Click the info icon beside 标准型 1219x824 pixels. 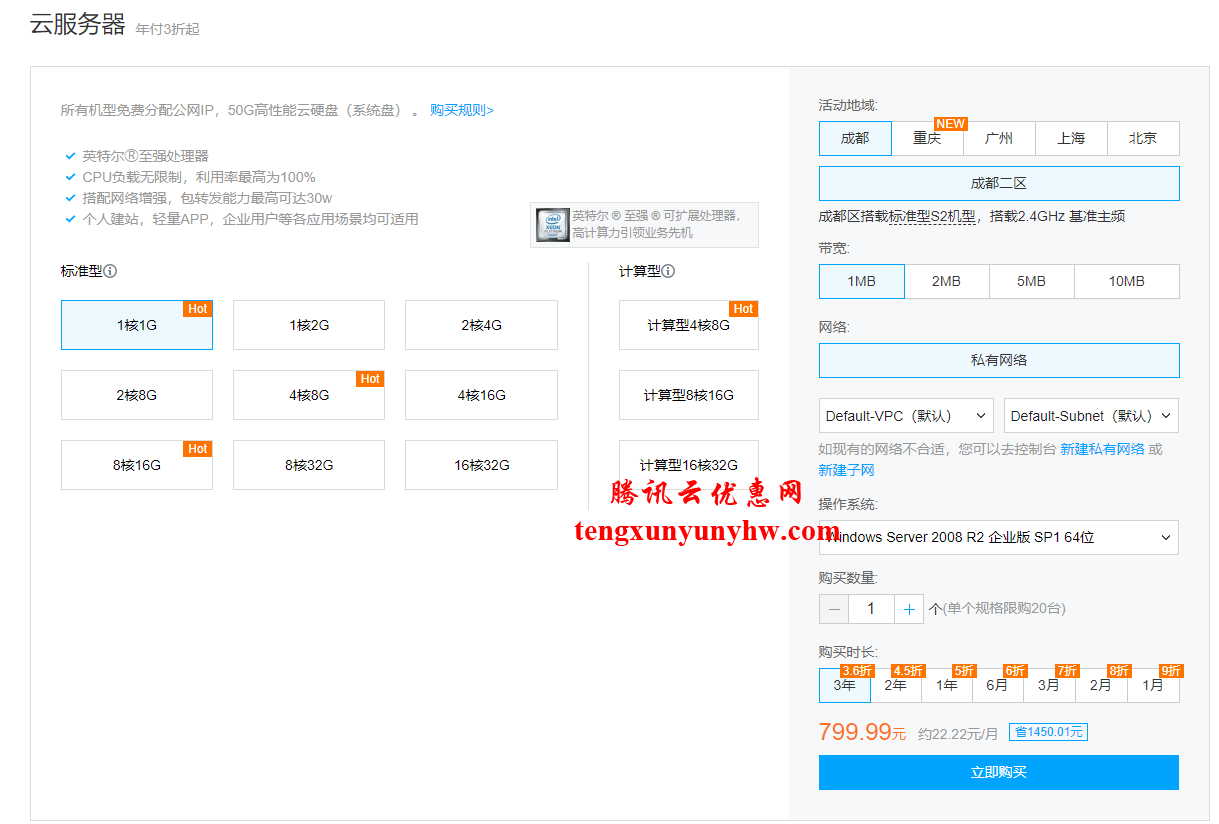pos(111,271)
